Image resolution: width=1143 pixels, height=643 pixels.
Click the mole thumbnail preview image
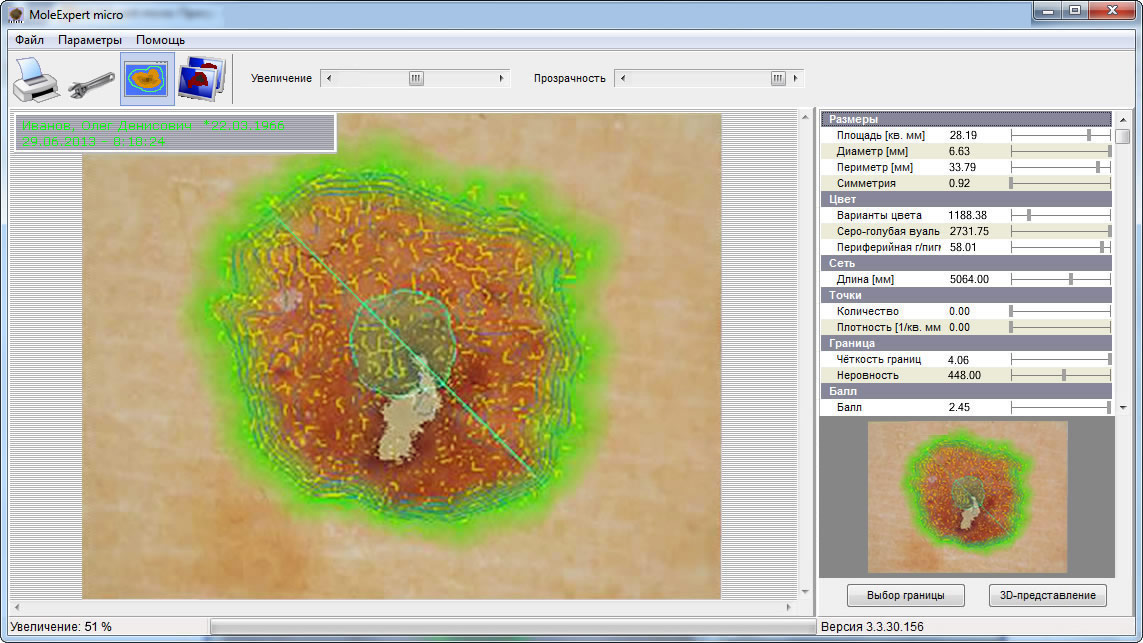967,496
